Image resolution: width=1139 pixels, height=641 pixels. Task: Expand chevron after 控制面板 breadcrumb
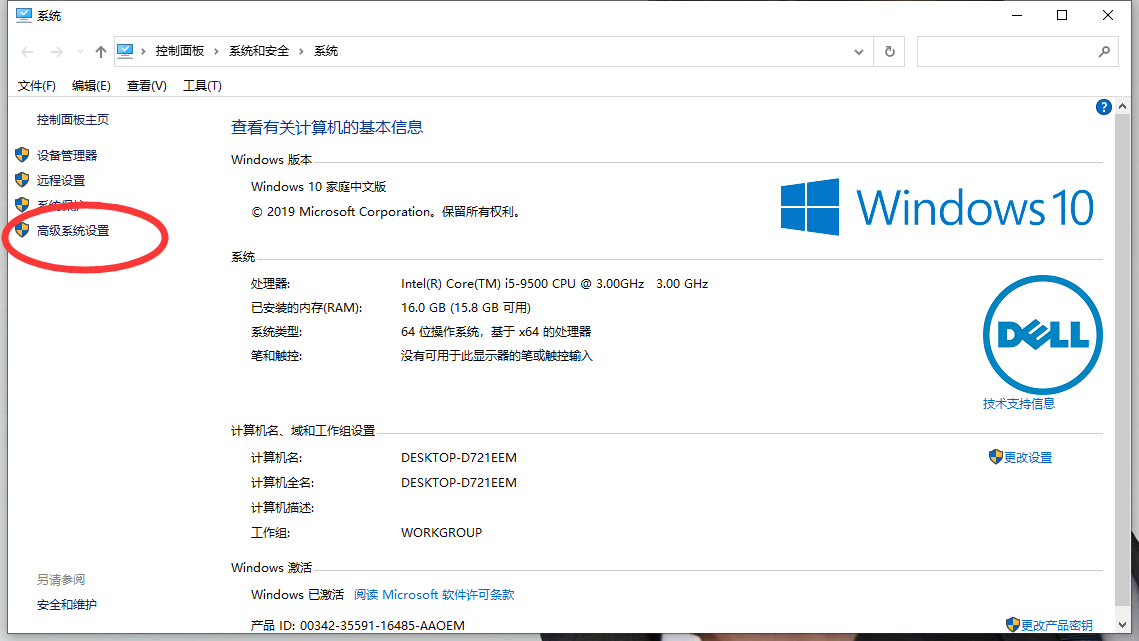pyautogui.click(x=216, y=51)
